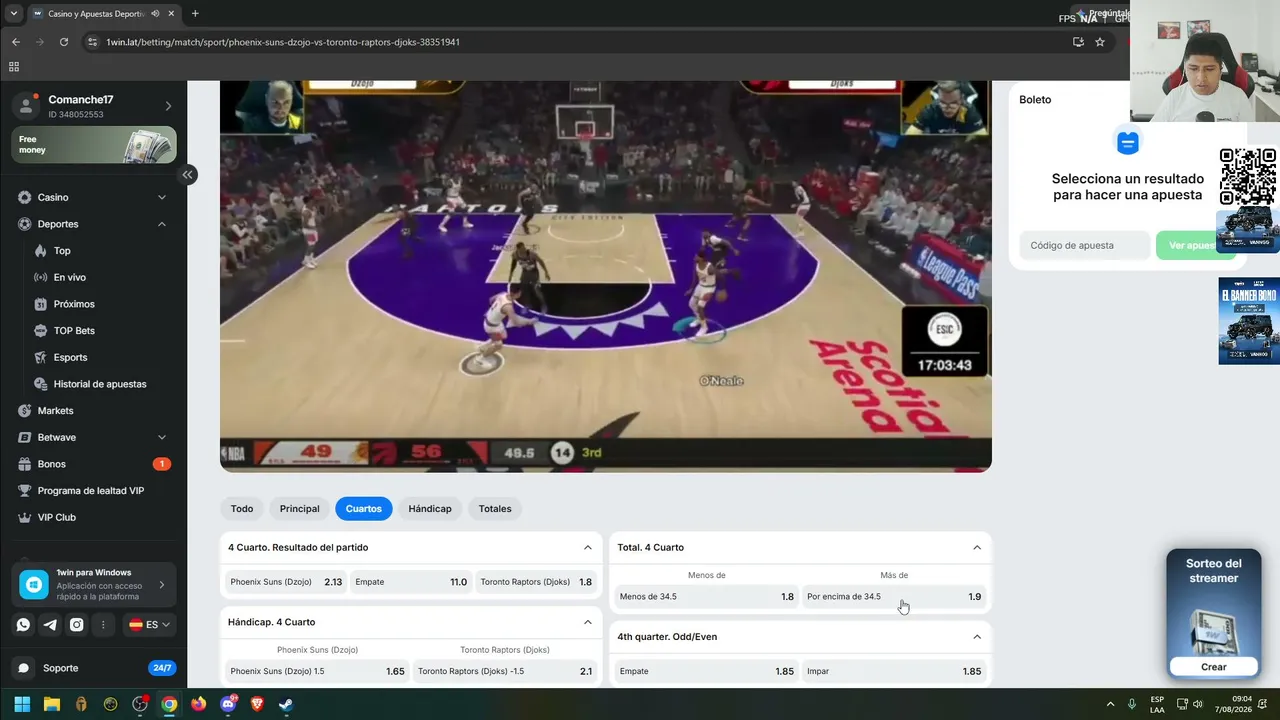Open the Bonos gift icon

(25, 464)
